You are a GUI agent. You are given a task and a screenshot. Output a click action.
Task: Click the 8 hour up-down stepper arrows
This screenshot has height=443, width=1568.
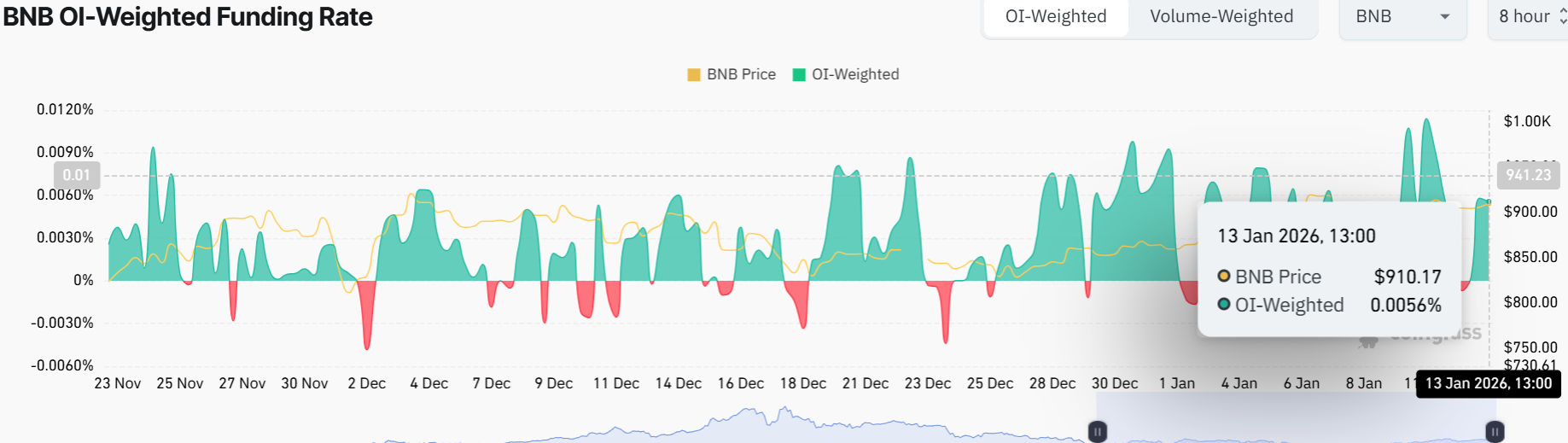point(1562,17)
